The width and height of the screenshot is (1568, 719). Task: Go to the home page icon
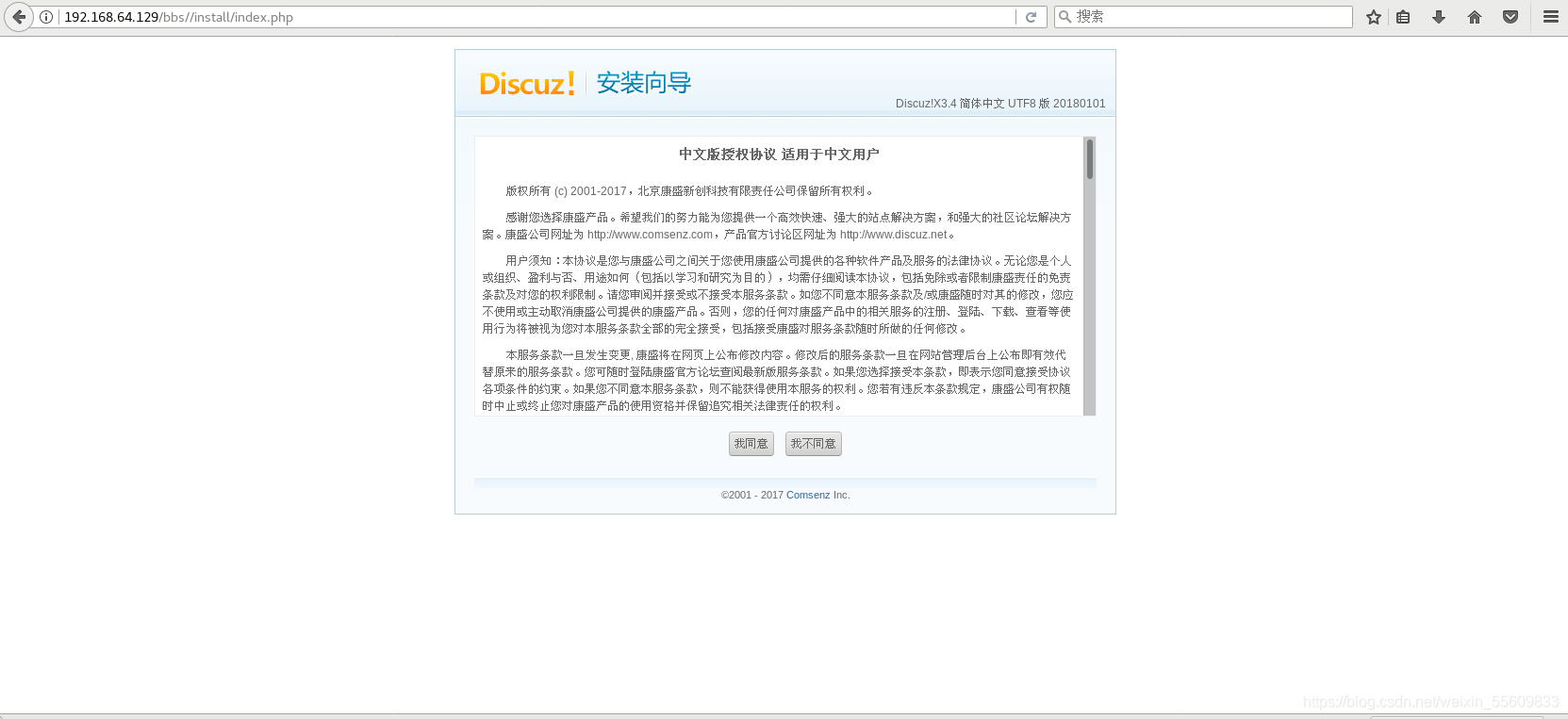[1475, 17]
